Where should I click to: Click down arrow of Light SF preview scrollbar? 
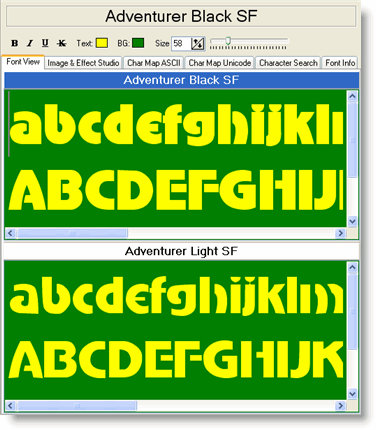352,394
